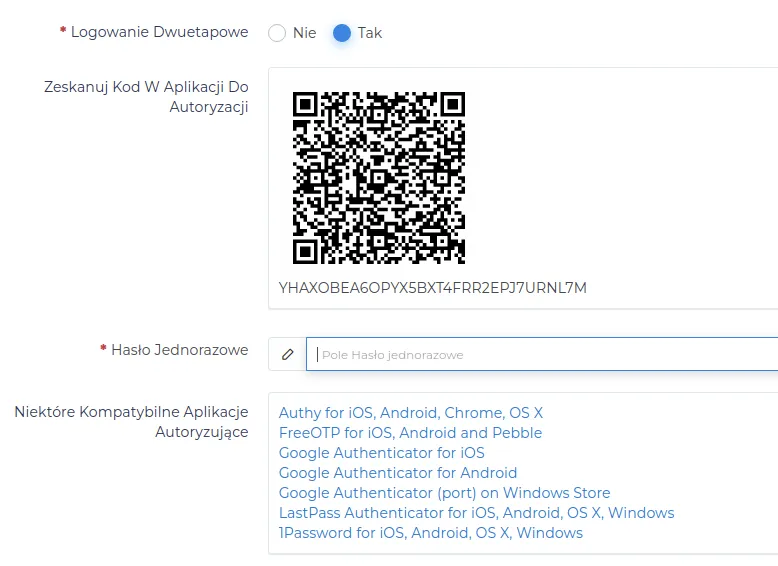Viewport: 778px width, 566px height.
Task: Select the Tak radio button
Action: [x=342, y=33]
